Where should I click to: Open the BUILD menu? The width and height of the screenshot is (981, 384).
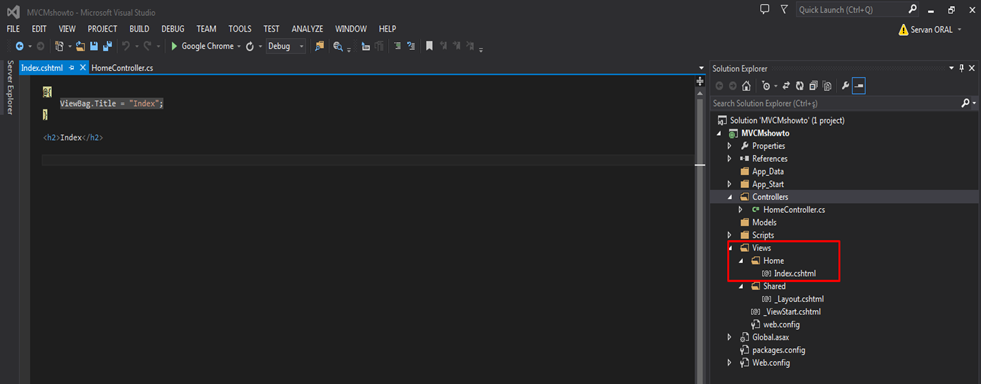click(x=139, y=29)
